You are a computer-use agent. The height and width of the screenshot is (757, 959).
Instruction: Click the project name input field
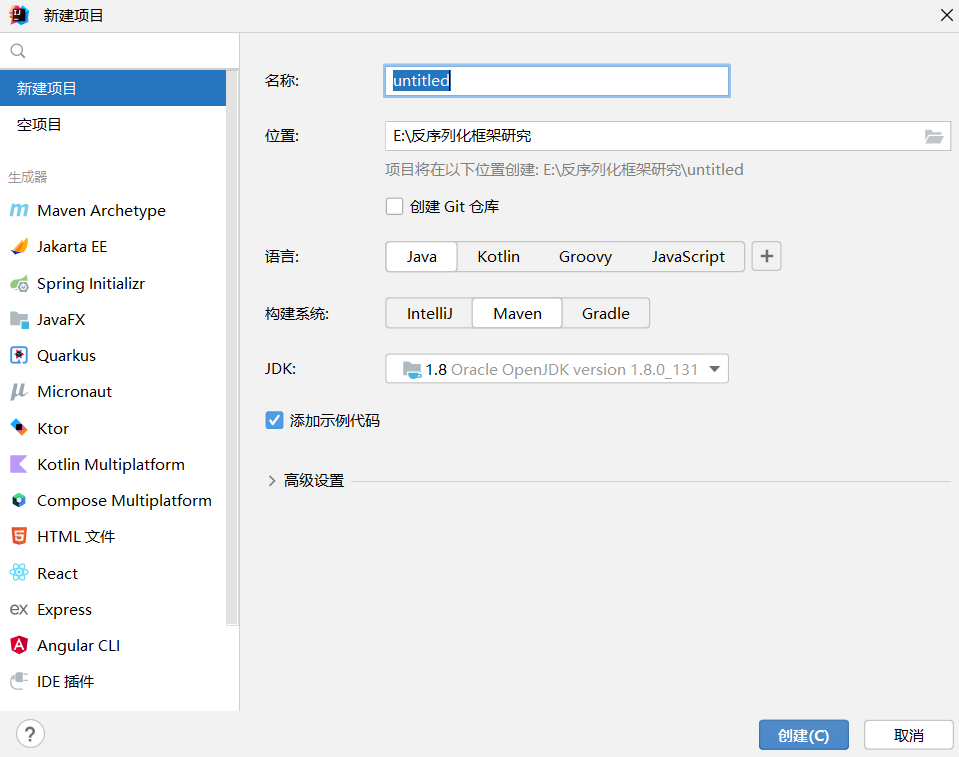click(x=557, y=81)
